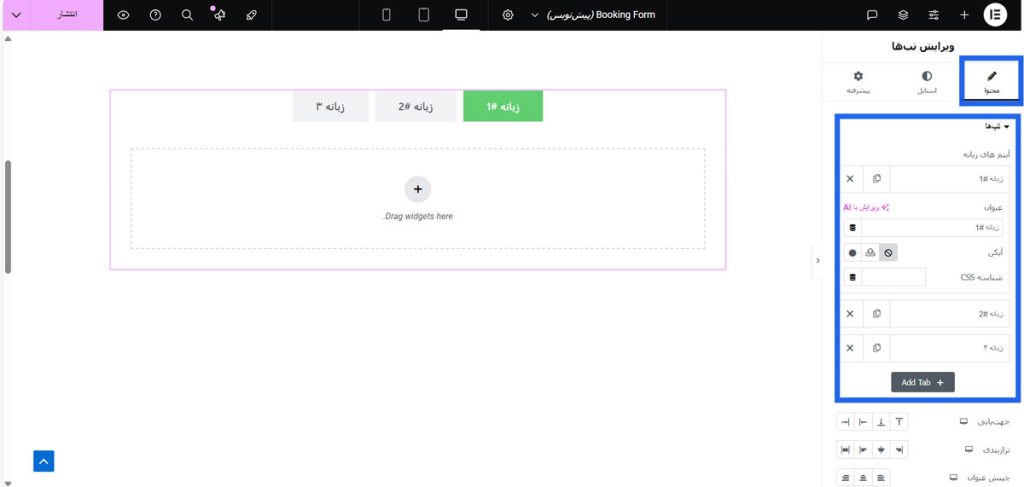The width and height of the screenshot is (1024, 487).
Task: Click the help question mark icon
Action: point(155,15)
